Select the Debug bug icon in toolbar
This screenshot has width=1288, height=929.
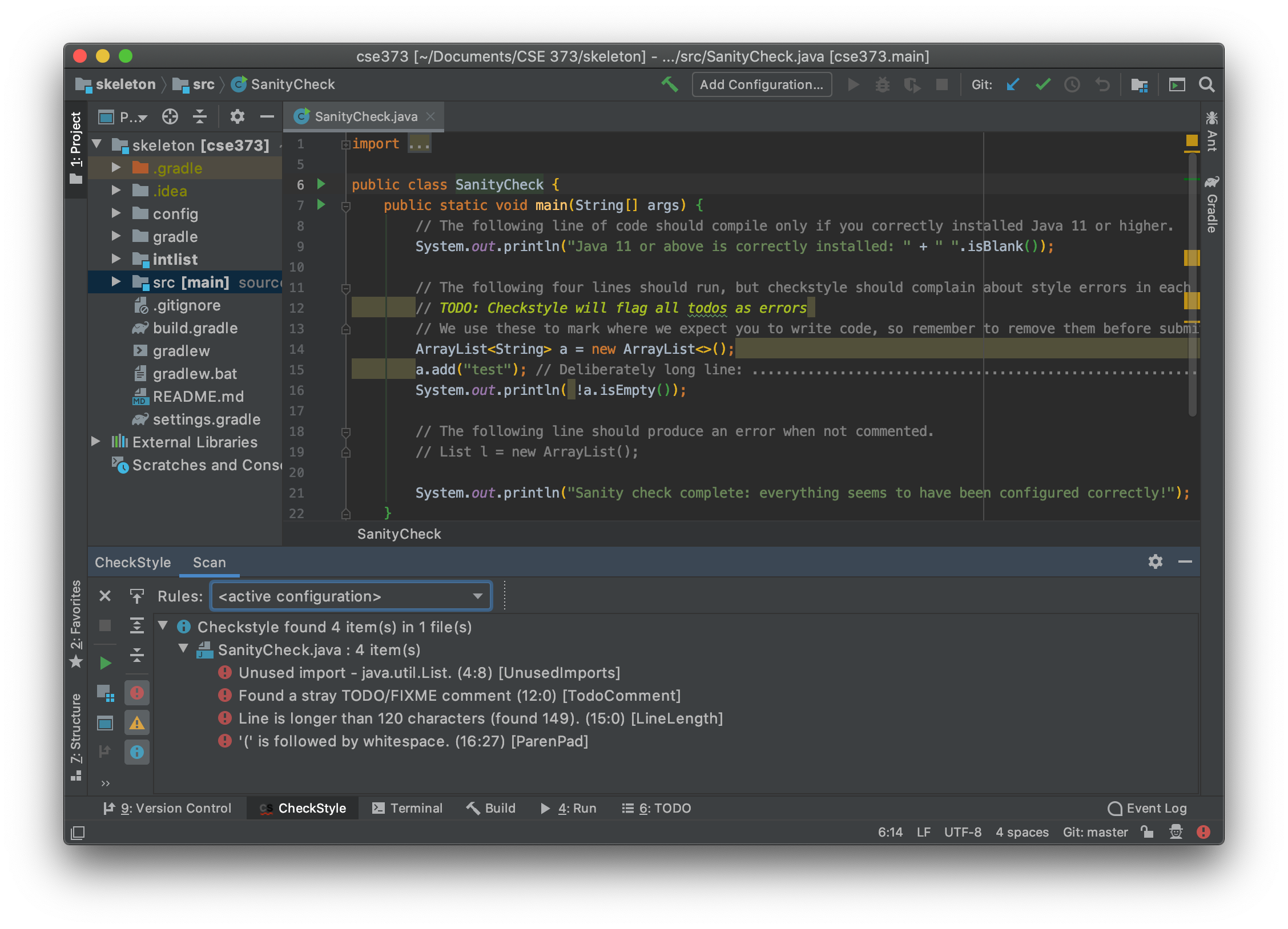click(883, 84)
